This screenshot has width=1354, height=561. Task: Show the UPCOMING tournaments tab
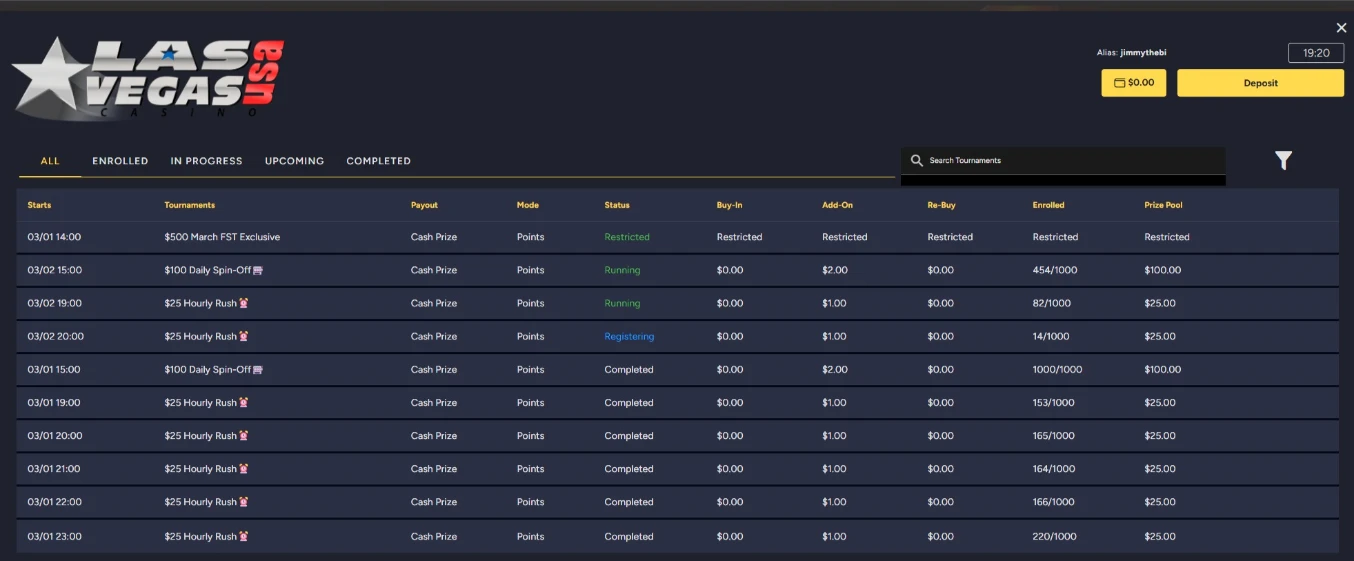294,160
